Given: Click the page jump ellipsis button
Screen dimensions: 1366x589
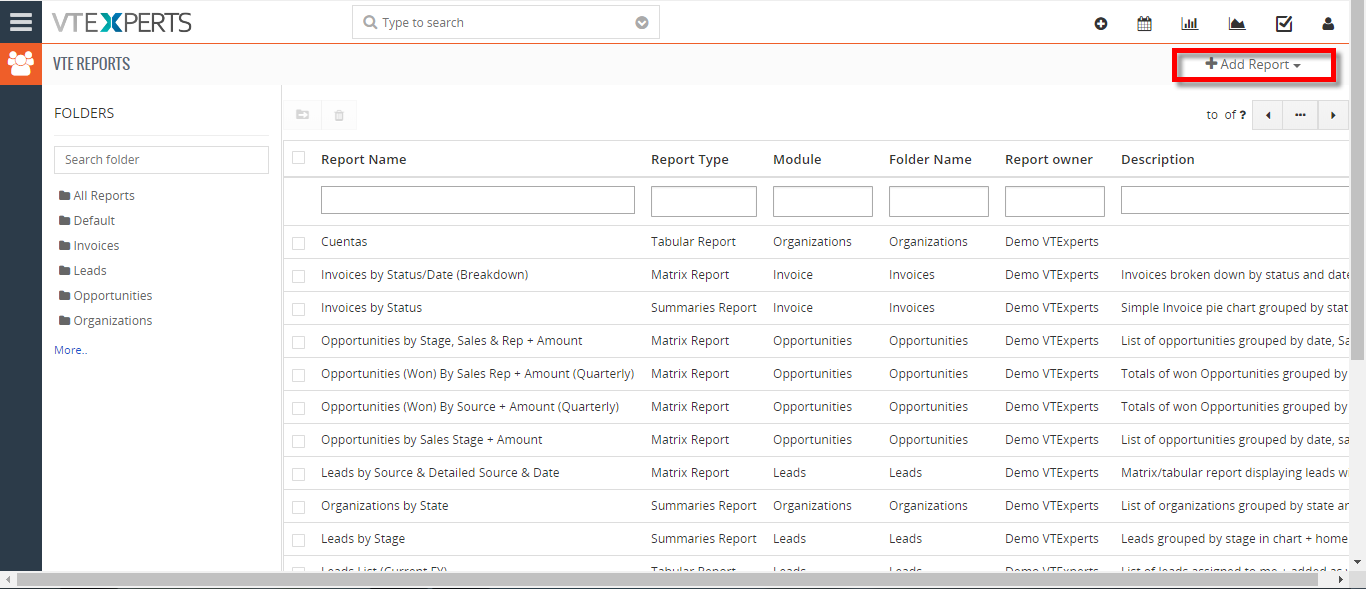Looking at the screenshot, I should (1300, 115).
